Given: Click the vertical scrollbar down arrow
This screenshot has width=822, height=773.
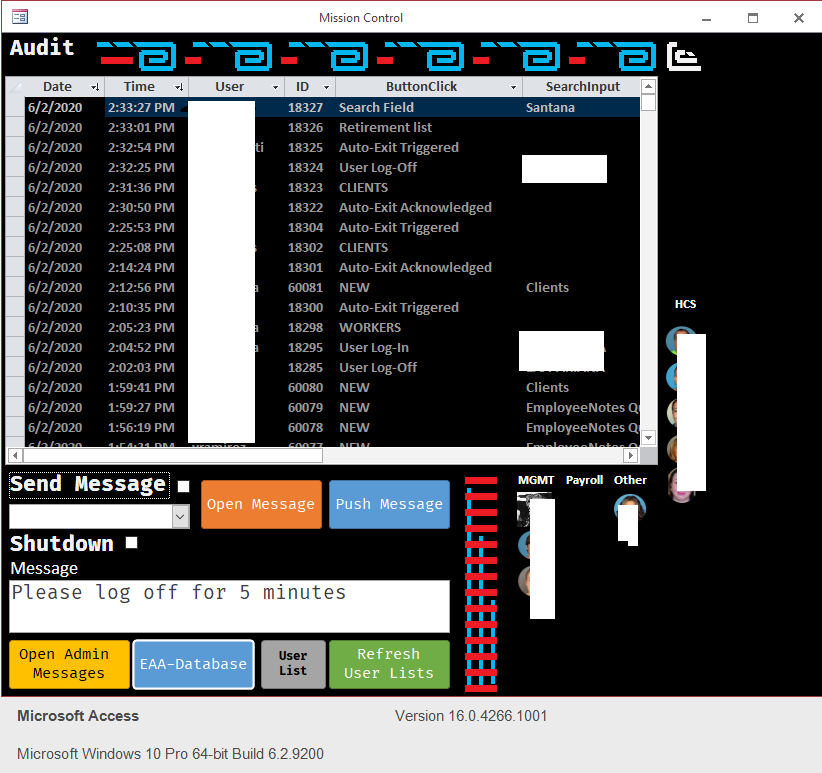Looking at the screenshot, I should [x=648, y=438].
